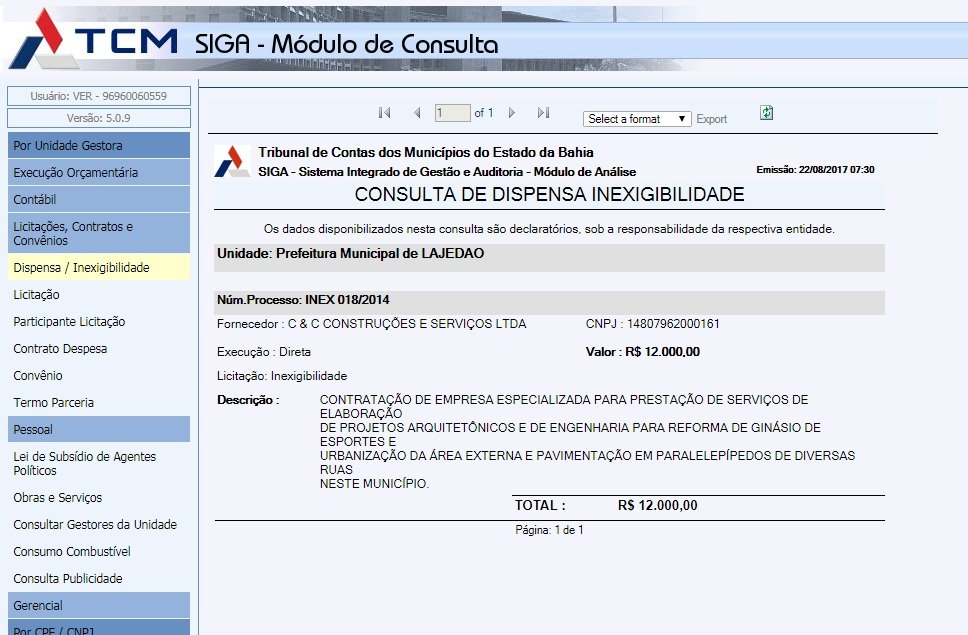
Task: Jump to last report page
Action: pyautogui.click(x=543, y=113)
